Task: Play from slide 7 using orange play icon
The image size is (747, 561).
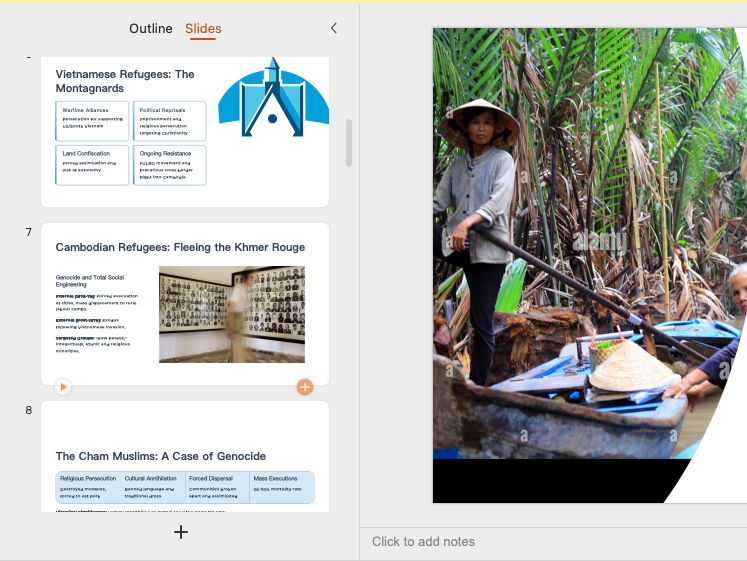Action: click(63, 387)
